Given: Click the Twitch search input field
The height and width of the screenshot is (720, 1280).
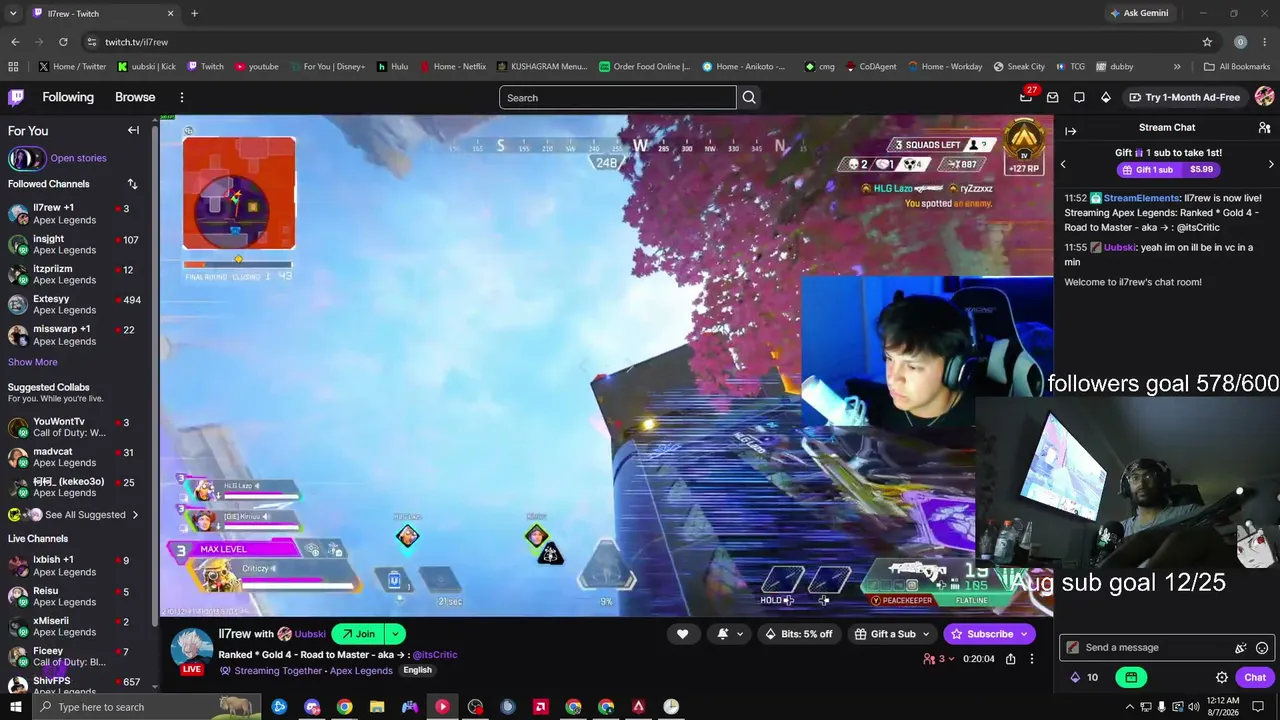Looking at the screenshot, I should click(618, 97).
